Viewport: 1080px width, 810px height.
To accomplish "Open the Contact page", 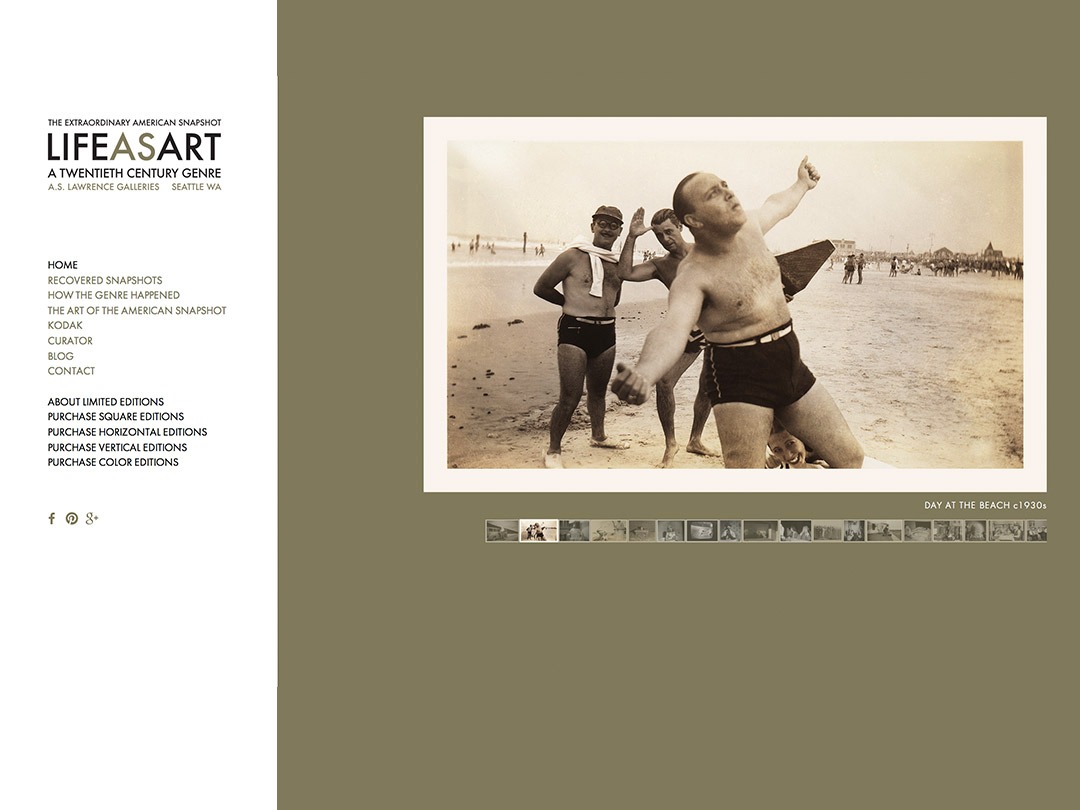I will (71, 371).
